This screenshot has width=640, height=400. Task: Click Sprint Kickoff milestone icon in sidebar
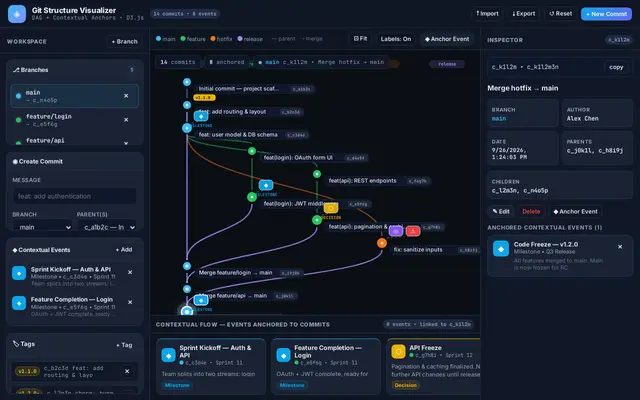click(x=19, y=273)
